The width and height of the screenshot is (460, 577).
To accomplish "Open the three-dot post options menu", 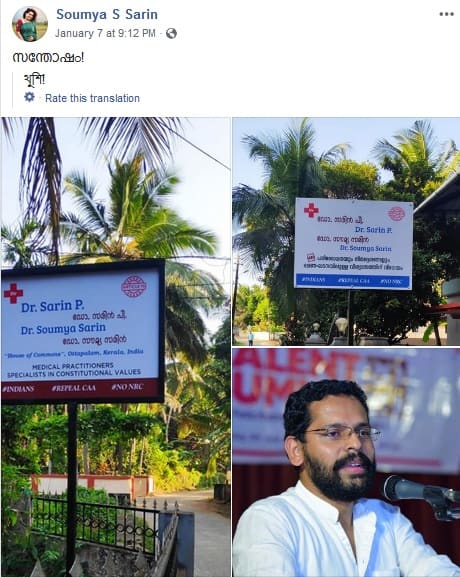I will point(446,14).
